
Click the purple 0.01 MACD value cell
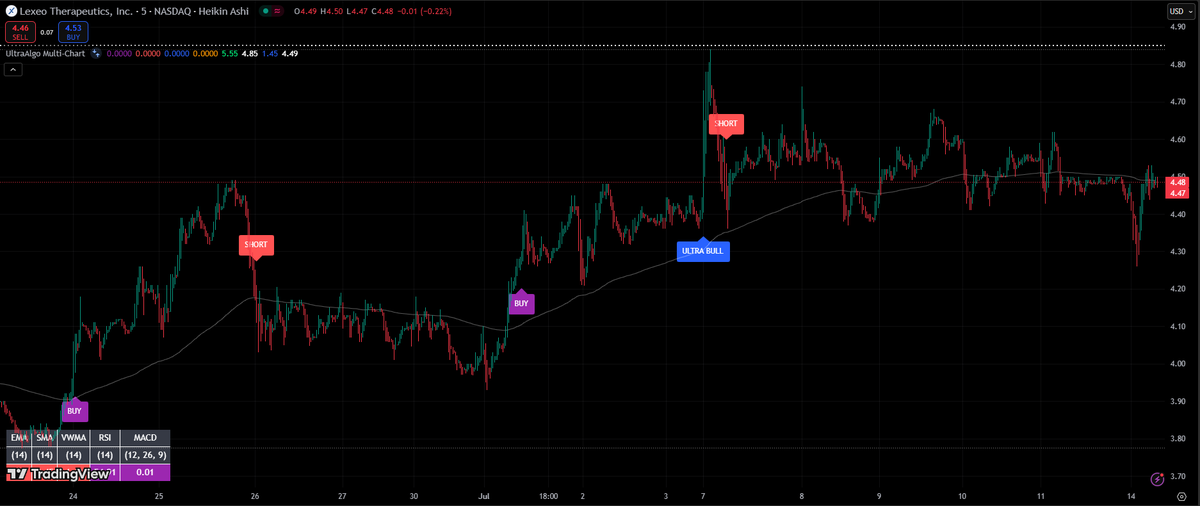pos(145,472)
